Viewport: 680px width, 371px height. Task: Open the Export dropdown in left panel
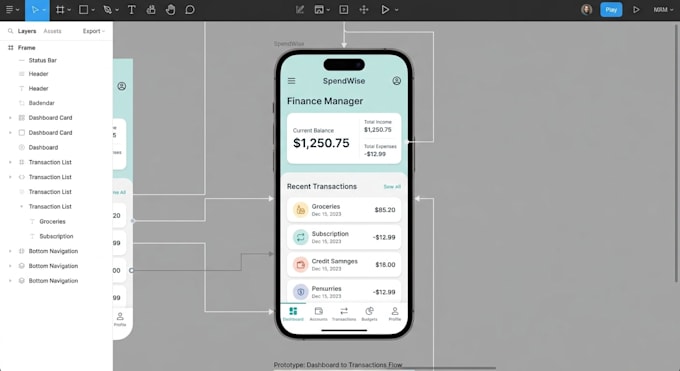pyautogui.click(x=94, y=31)
